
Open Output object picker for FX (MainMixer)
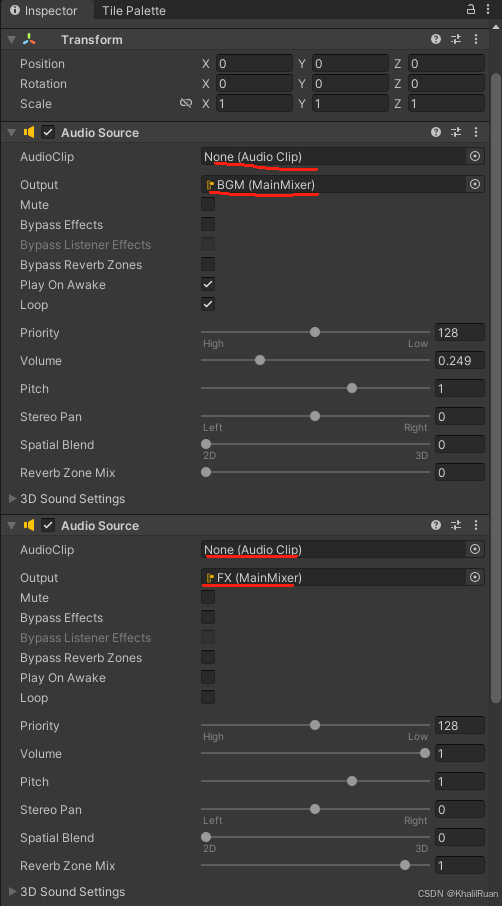(475, 577)
